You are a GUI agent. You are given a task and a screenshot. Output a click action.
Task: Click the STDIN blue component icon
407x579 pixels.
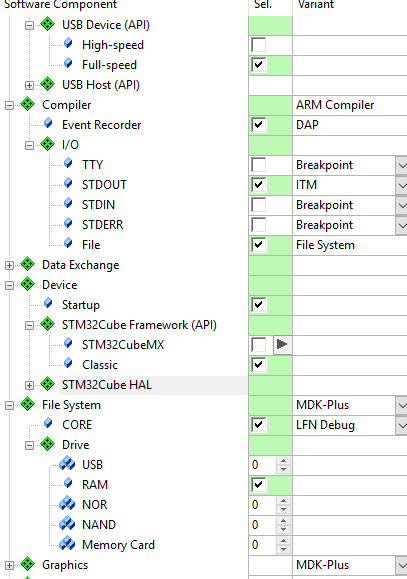(x=68, y=203)
